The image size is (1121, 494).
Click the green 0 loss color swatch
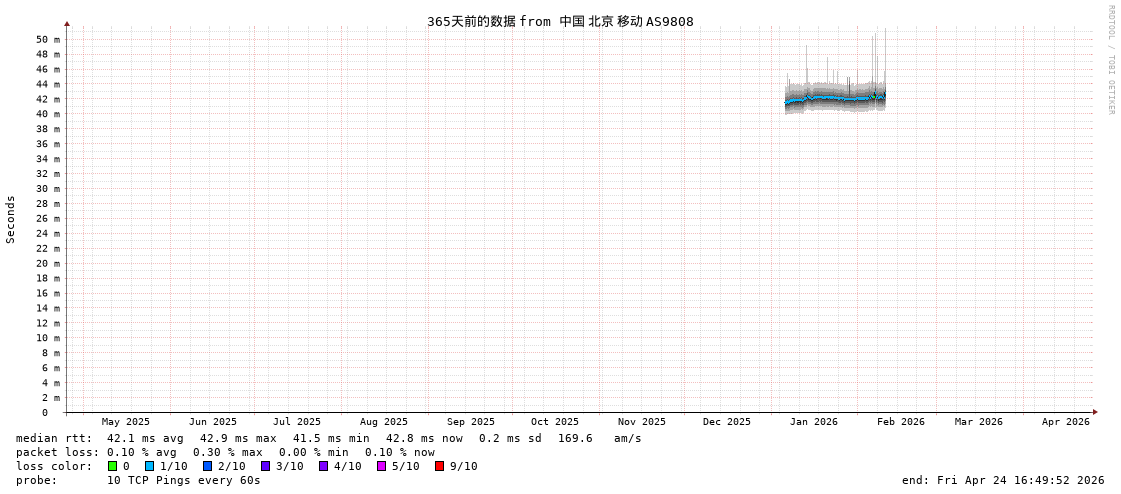113,466
